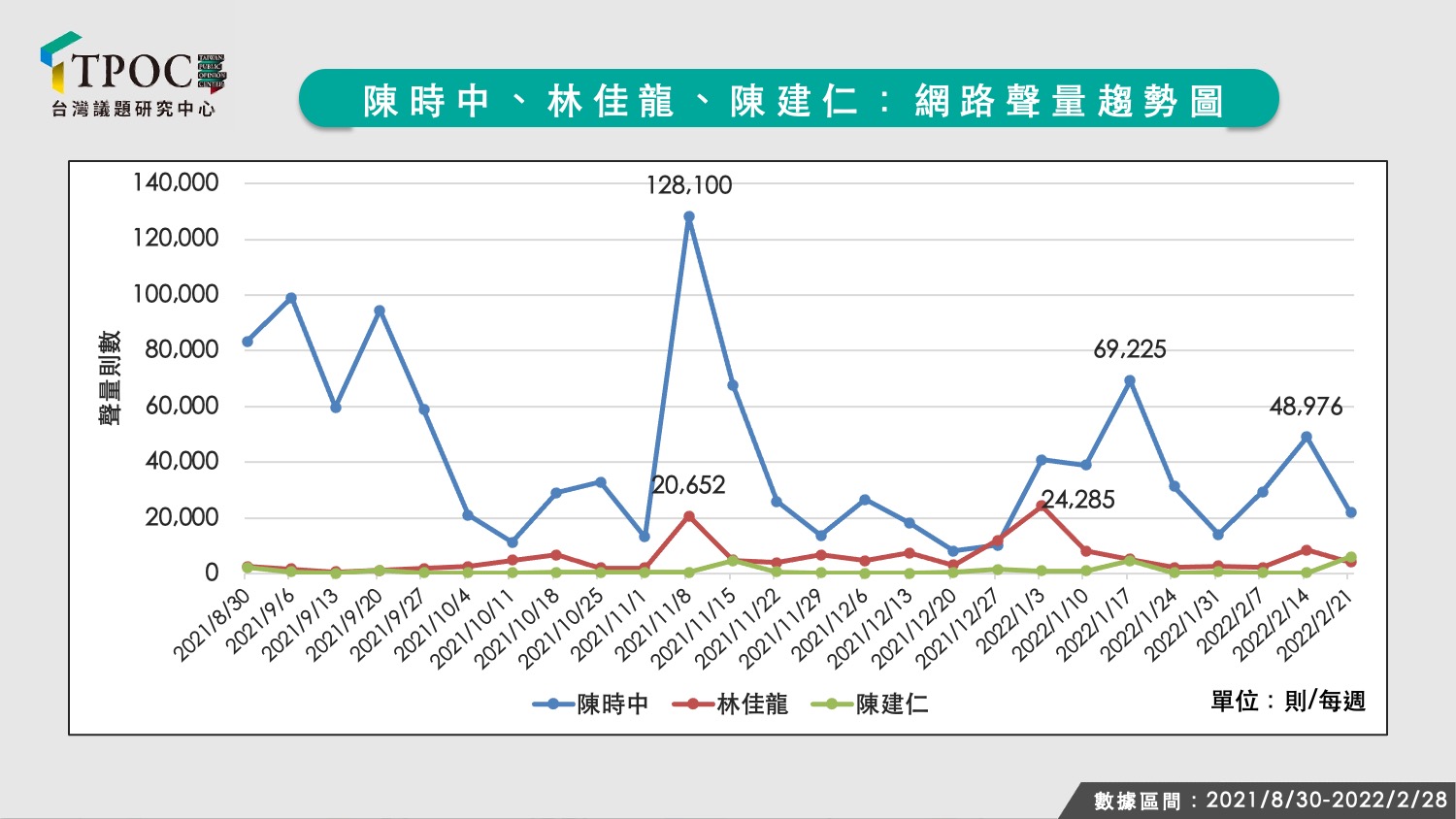Click the 單位：則/每週 unit note
This screenshot has height=819, width=1456.
tap(1288, 701)
